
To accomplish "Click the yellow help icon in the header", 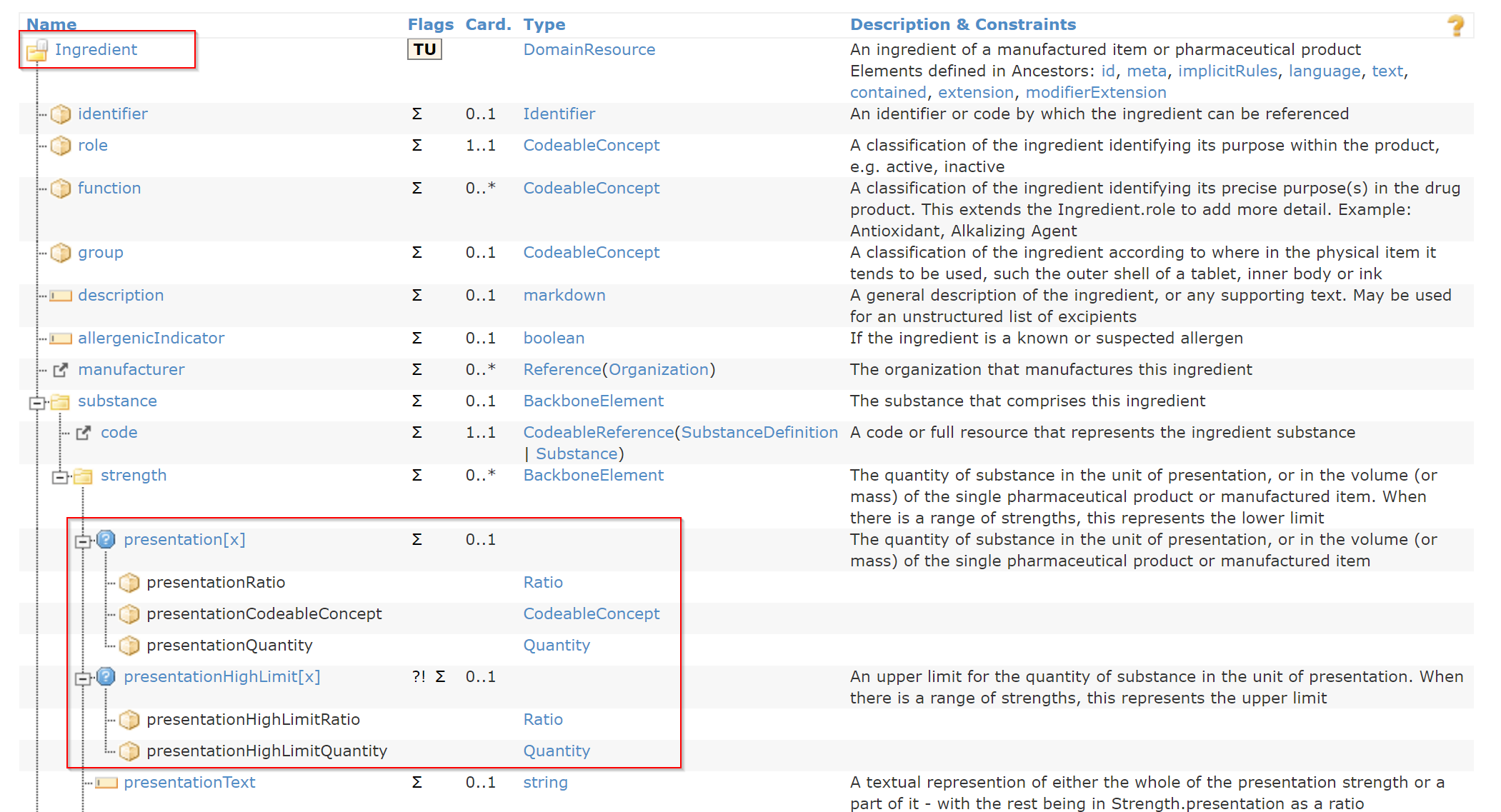I will (x=1455, y=24).
